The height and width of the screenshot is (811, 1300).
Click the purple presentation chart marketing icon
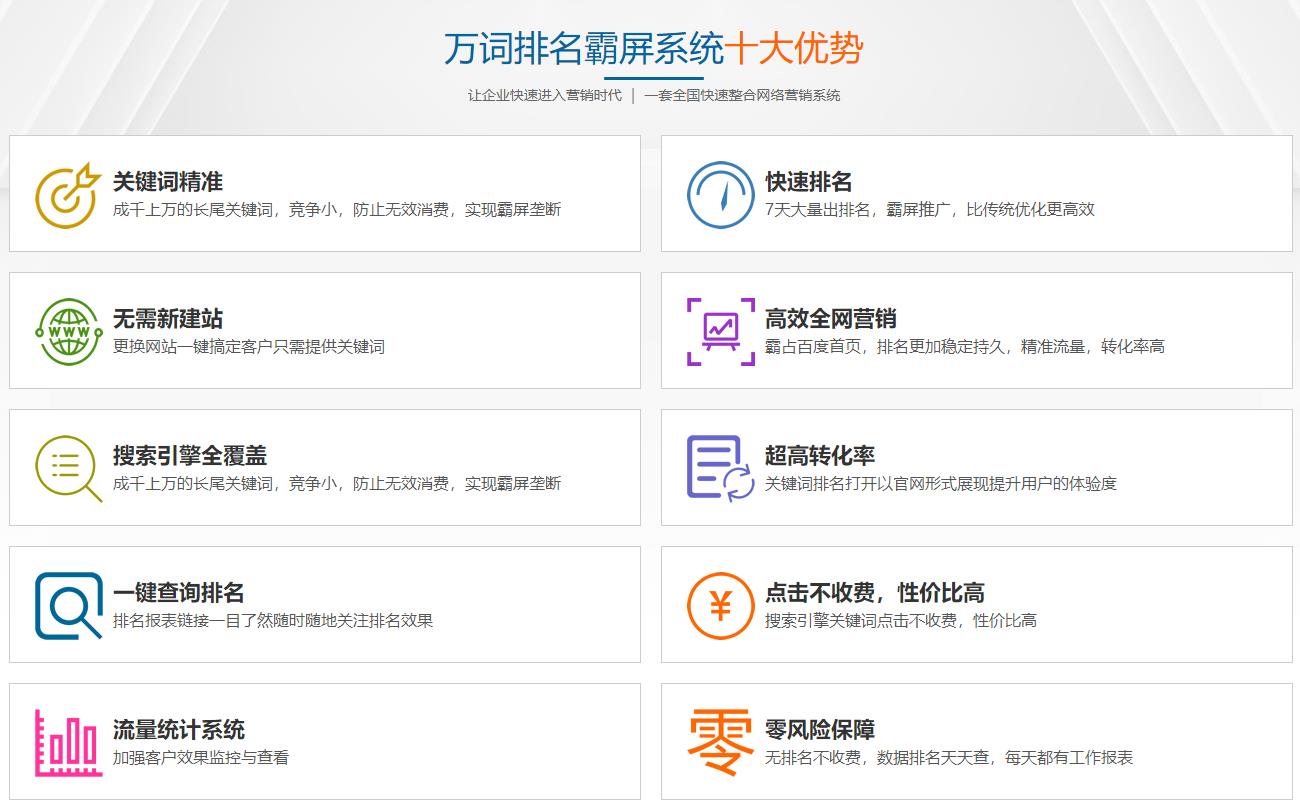pos(720,331)
